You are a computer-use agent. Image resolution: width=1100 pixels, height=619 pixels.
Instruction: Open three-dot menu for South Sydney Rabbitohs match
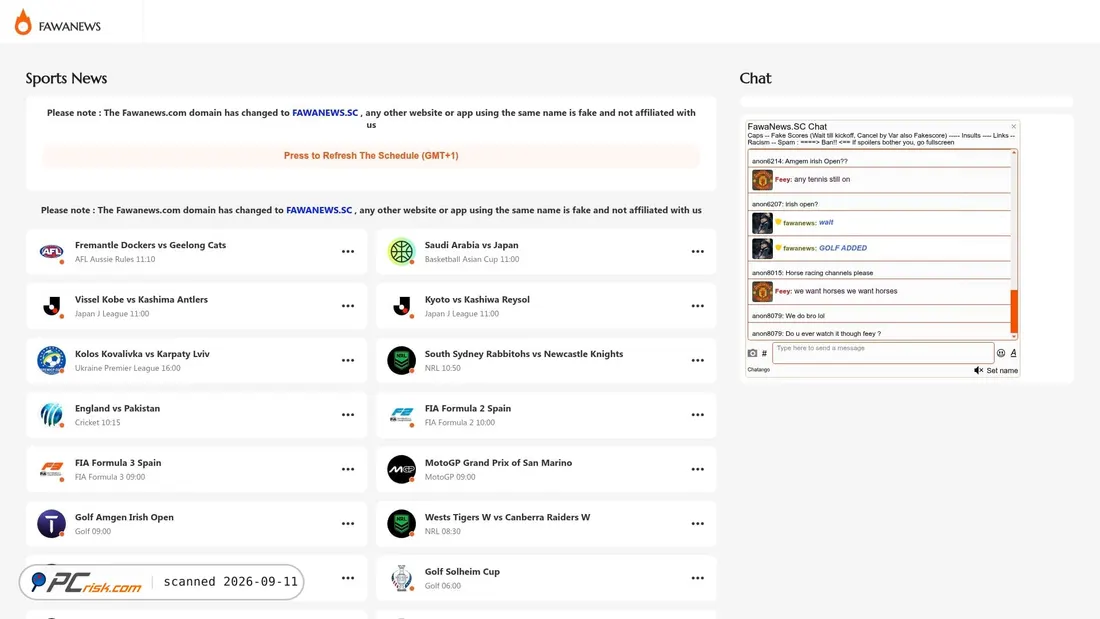(x=697, y=360)
